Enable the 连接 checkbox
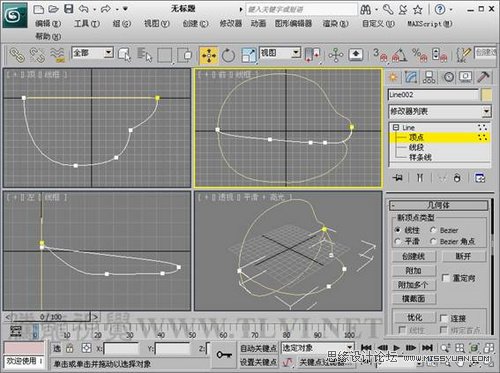Viewport: 500px width, 373px height. [x=444, y=318]
